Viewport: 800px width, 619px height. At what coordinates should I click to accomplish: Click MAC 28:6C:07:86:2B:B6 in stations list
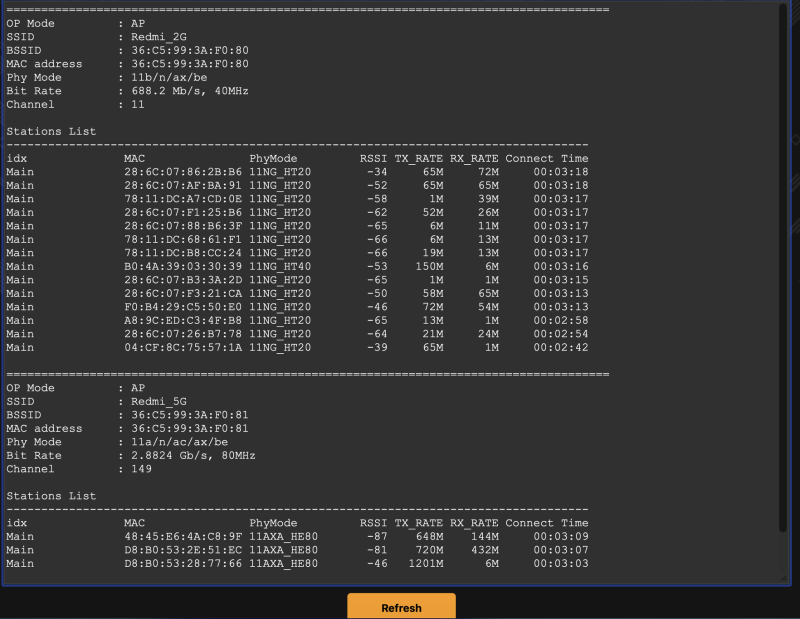coord(183,172)
